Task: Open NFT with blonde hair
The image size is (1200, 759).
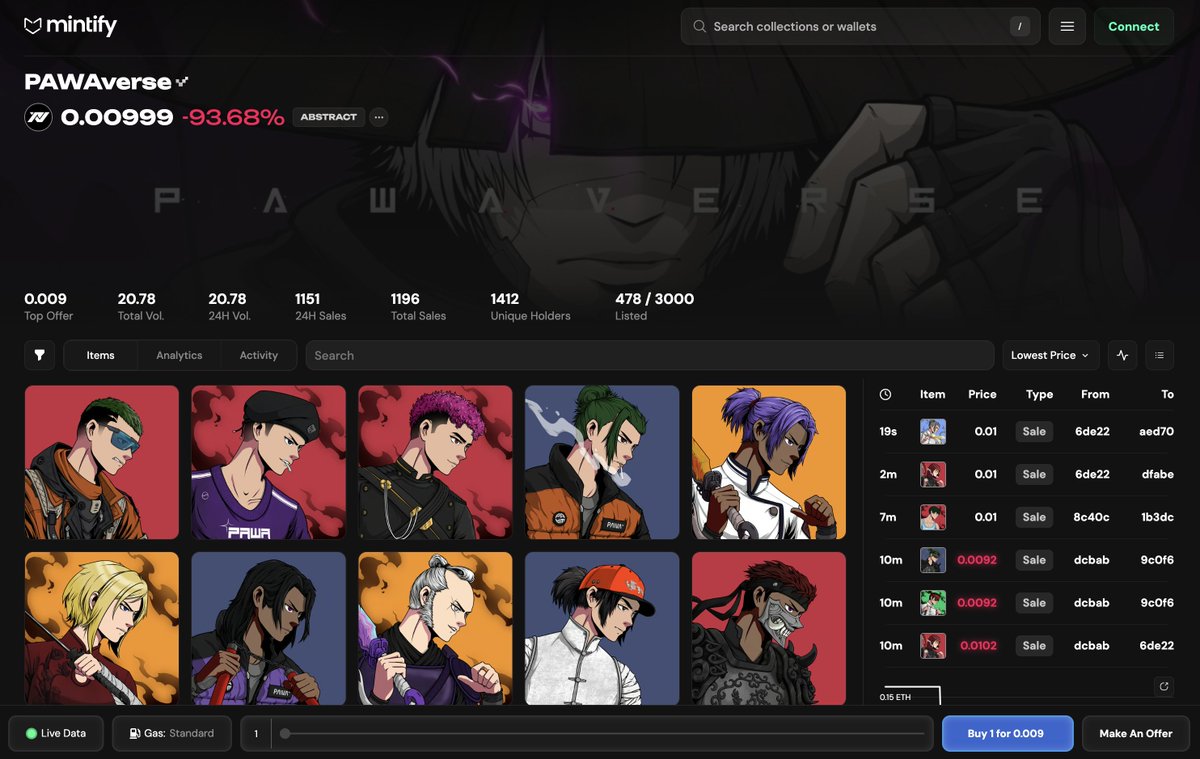Action: click(102, 628)
